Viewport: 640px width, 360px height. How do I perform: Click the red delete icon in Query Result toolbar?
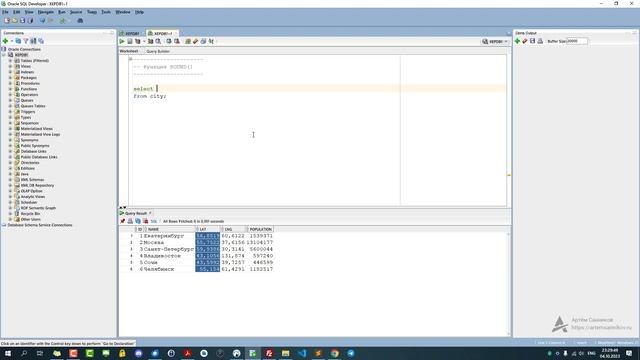(146, 221)
